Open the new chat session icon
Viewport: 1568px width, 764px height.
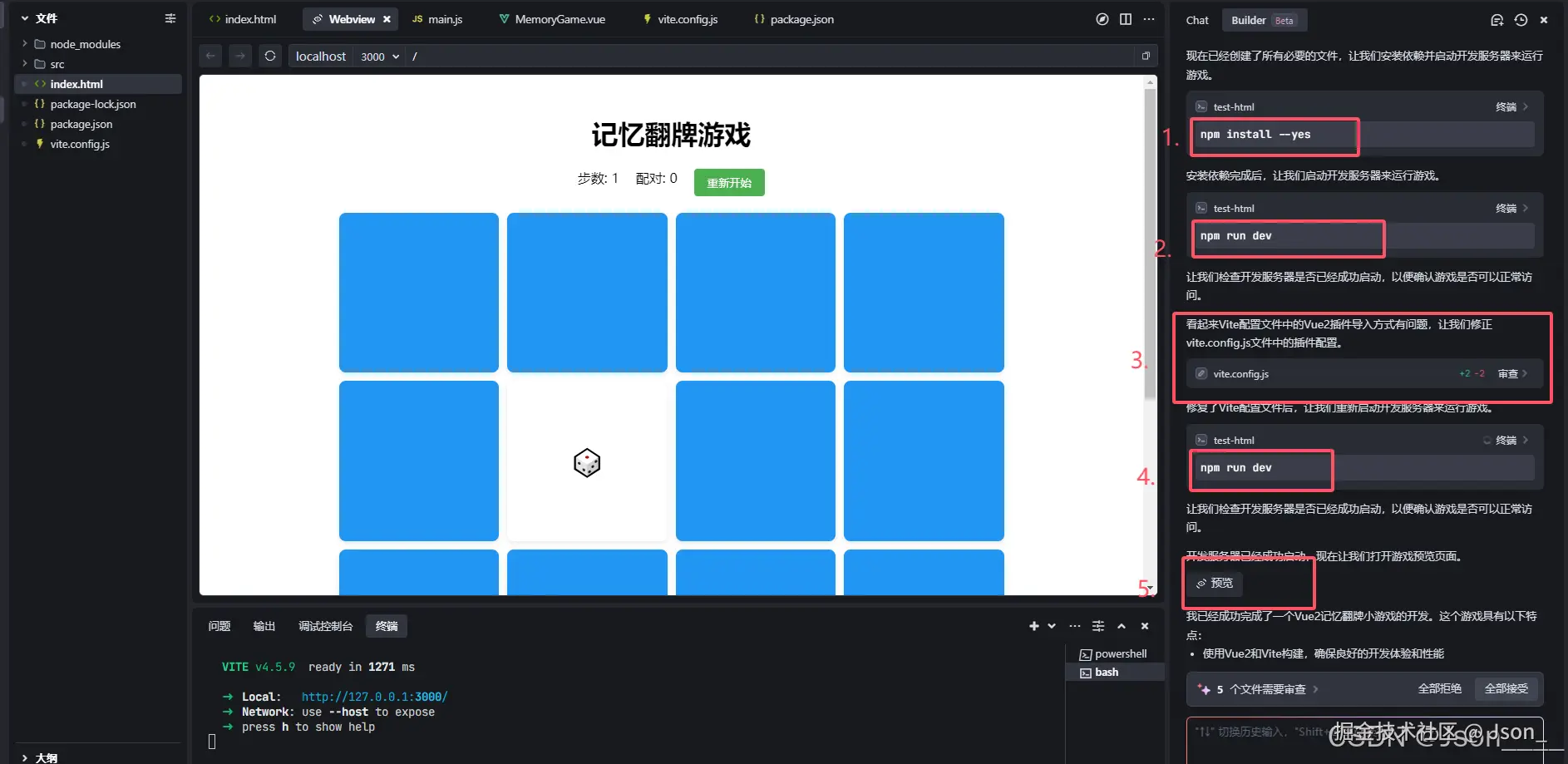(x=1497, y=20)
